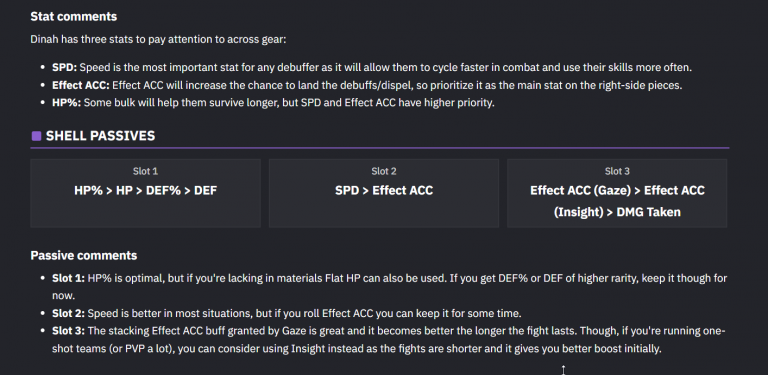The height and width of the screenshot is (375, 768).
Task: Click the purple square beside SHELL PASSIVES
Action: click(x=36, y=136)
